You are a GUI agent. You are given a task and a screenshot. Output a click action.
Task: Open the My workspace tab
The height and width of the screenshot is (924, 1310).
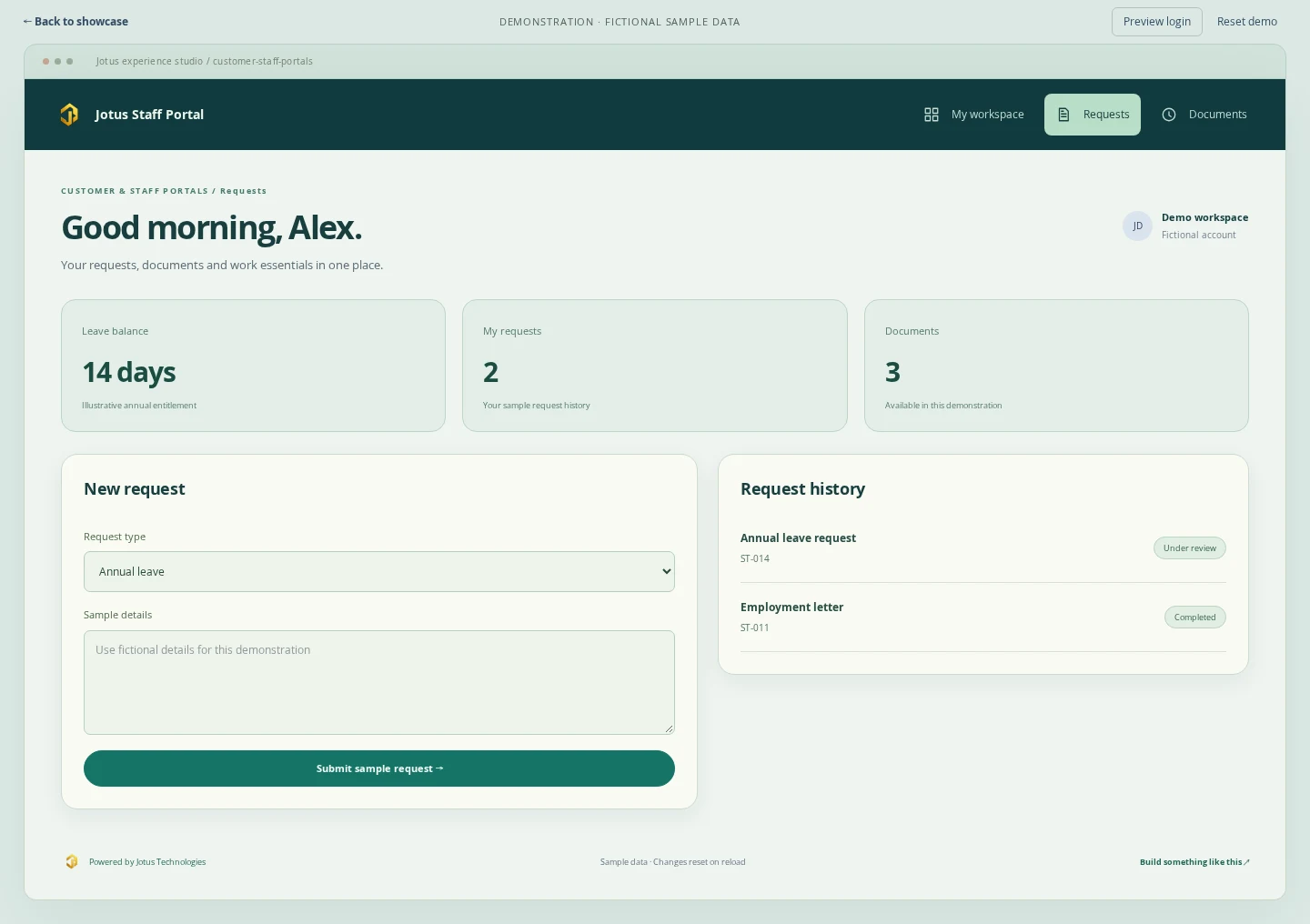click(973, 115)
